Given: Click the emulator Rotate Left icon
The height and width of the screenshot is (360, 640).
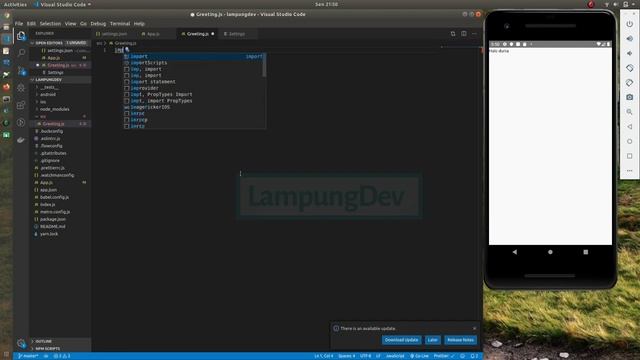Looking at the screenshot, I should tap(629, 68).
